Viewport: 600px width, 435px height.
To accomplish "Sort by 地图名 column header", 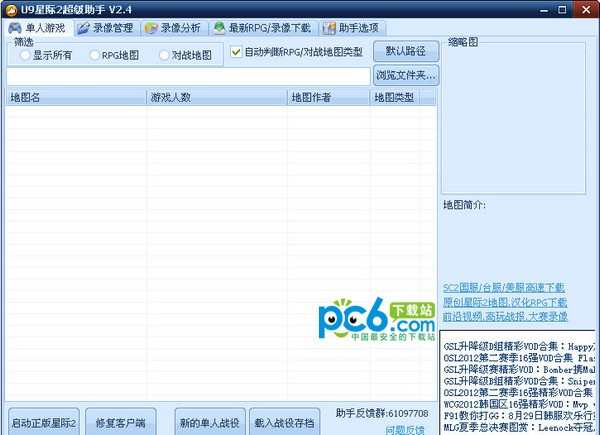I will point(76,98).
